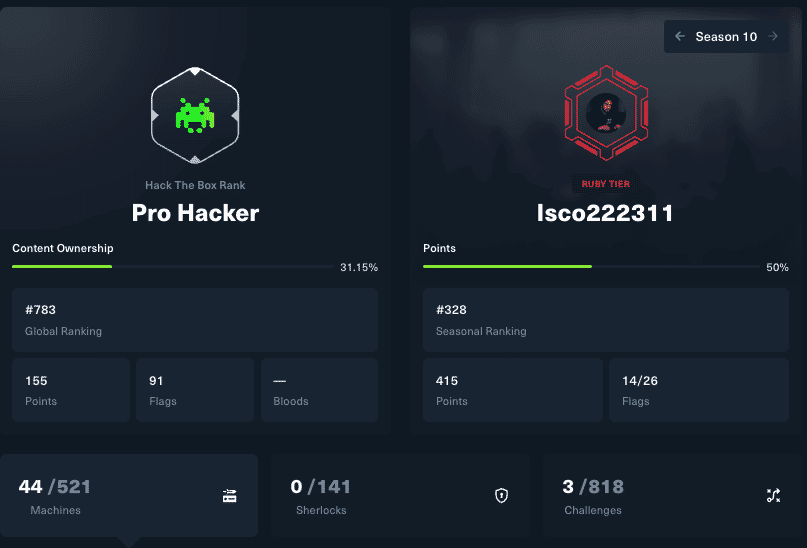Click the #328 Seasonal Ranking card
This screenshot has width=807, height=548.
(x=606, y=320)
